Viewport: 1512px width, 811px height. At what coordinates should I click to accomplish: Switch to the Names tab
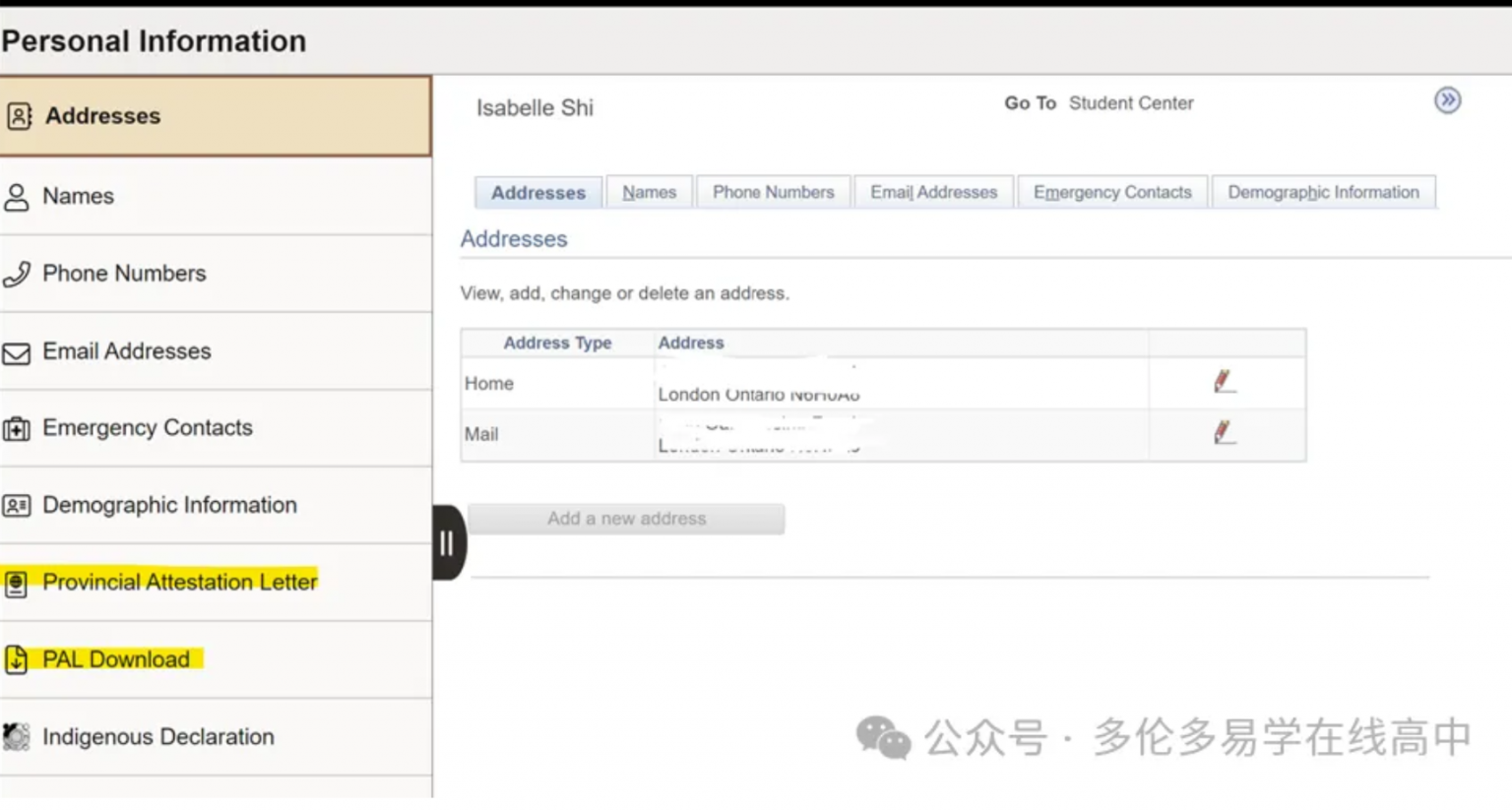(649, 192)
